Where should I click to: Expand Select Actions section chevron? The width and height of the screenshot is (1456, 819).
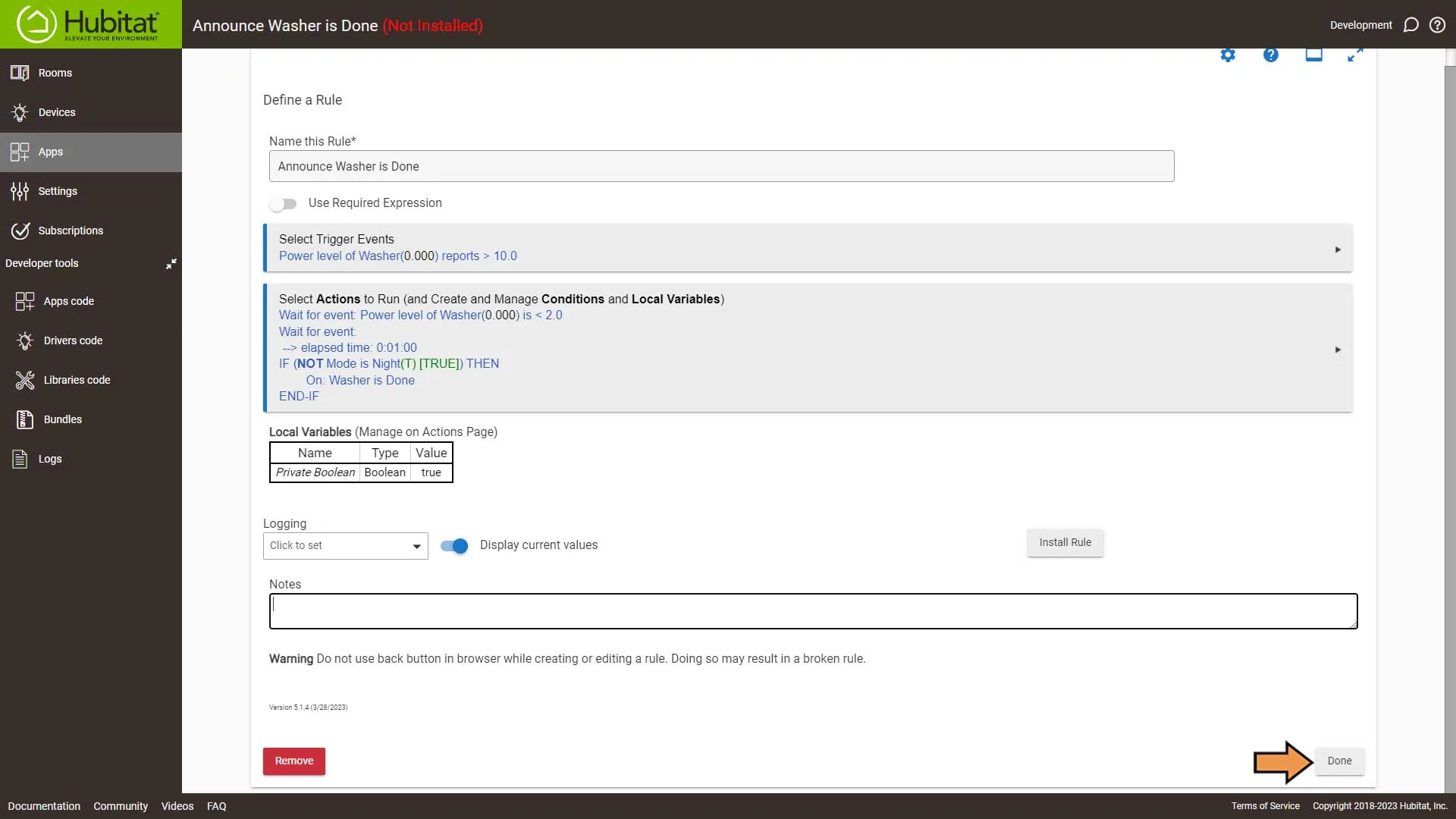pyautogui.click(x=1338, y=349)
